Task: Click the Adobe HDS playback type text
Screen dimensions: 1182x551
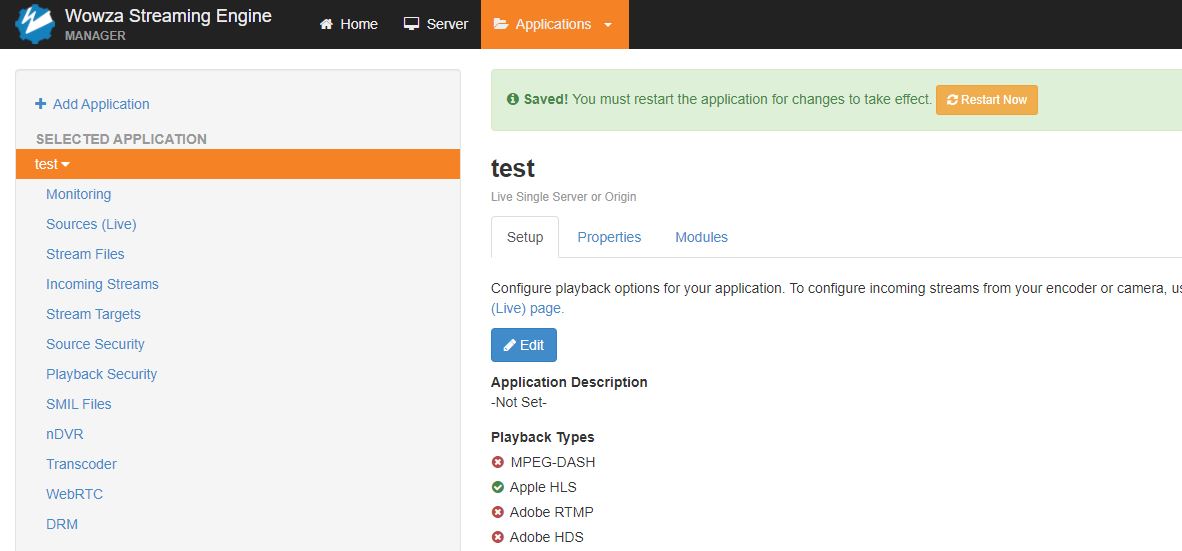Action: tap(547, 537)
